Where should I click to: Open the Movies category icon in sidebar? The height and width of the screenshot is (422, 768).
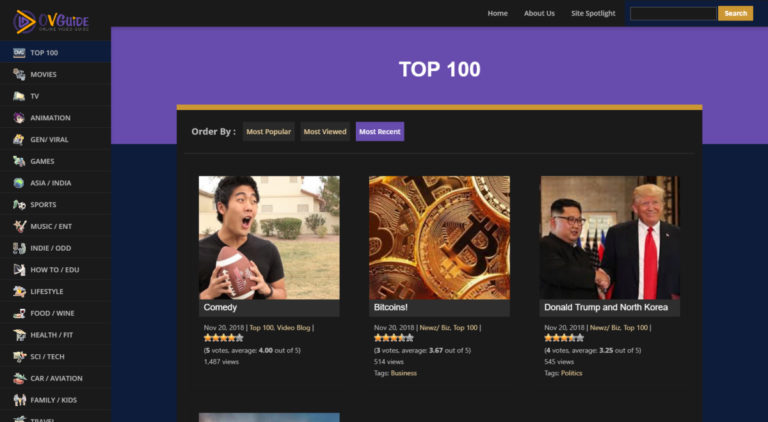pos(19,74)
